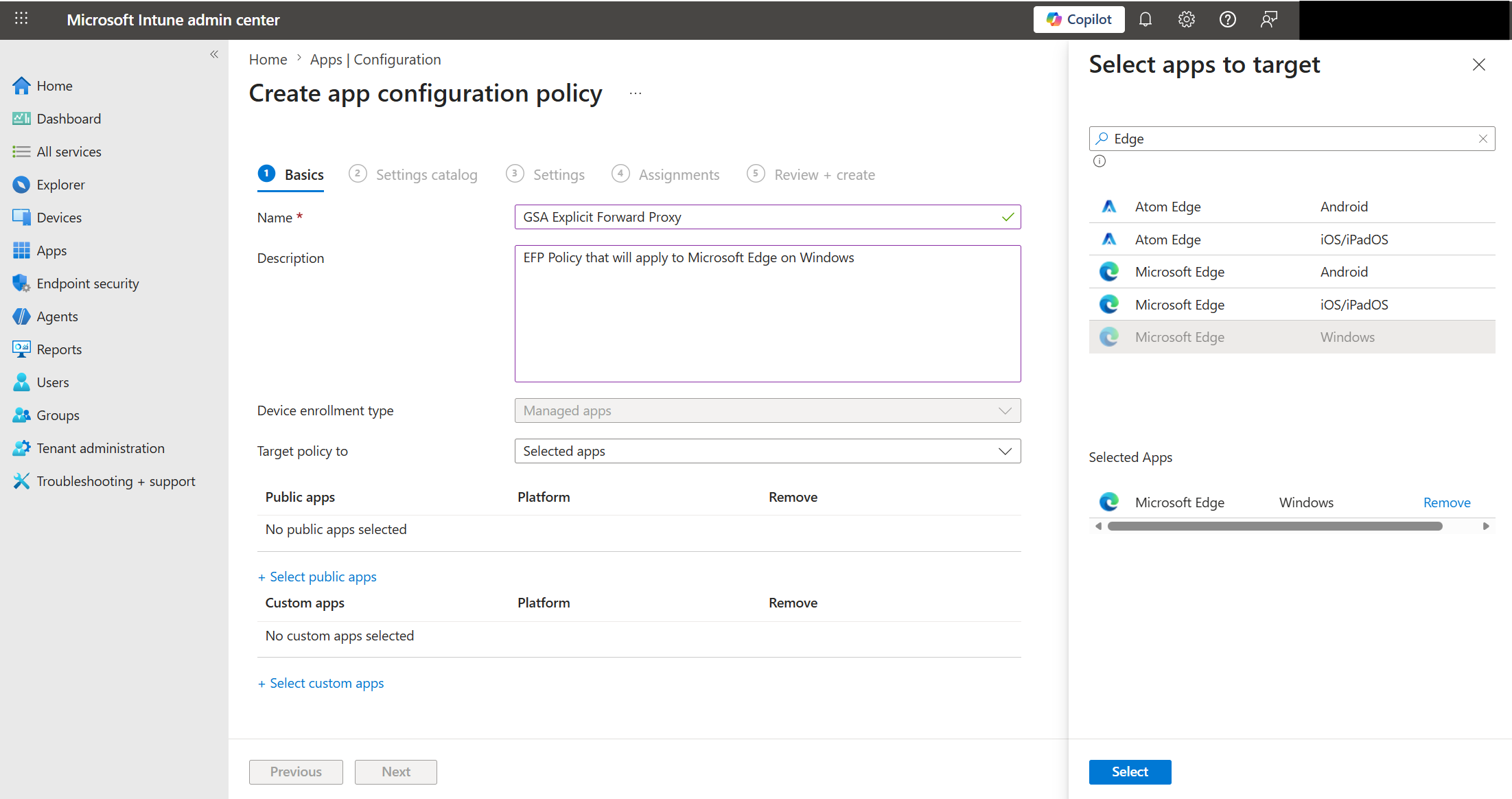
Task: Collapse the left navigation menu
Action: click(x=214, y=54)
